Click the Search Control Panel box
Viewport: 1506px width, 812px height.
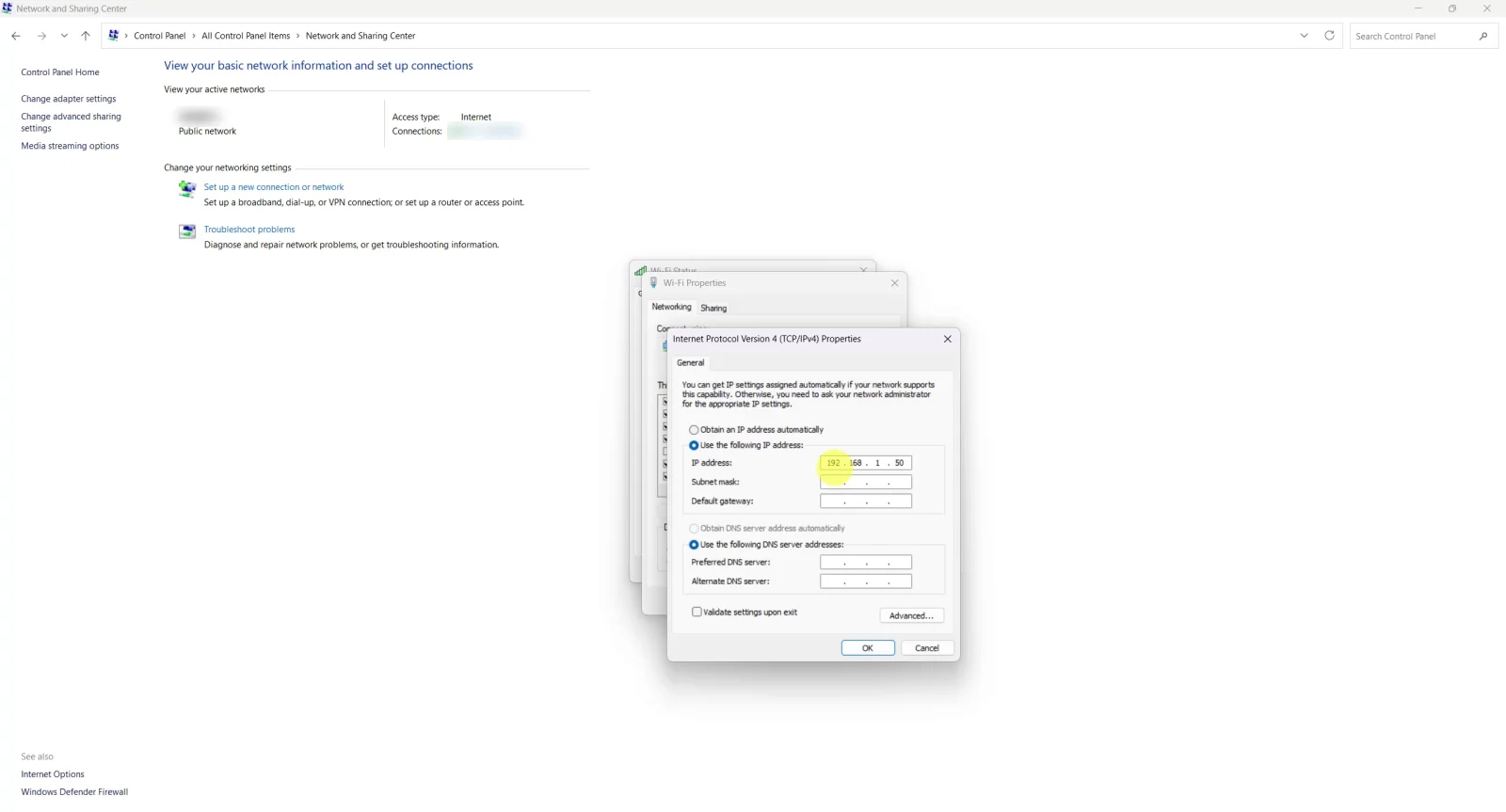pos(1423,36)
